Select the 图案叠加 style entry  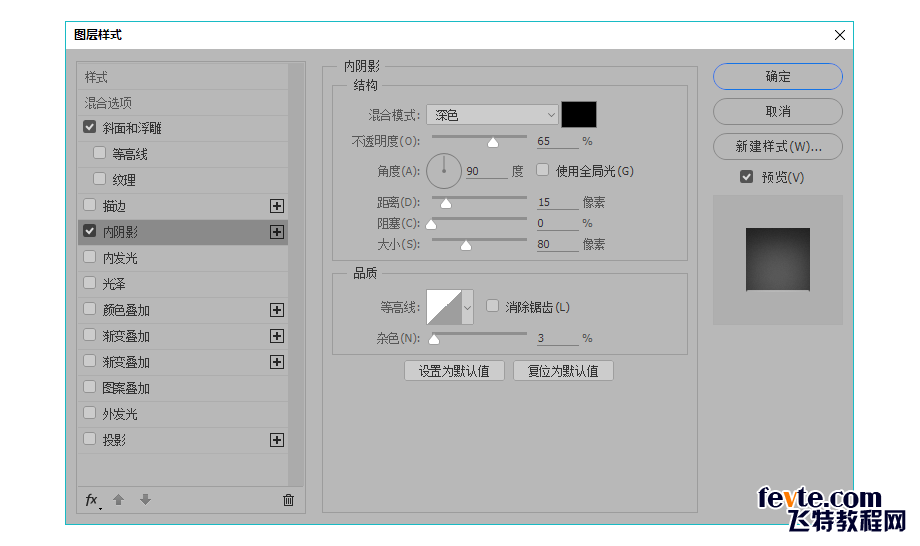(x=183, y=388)
